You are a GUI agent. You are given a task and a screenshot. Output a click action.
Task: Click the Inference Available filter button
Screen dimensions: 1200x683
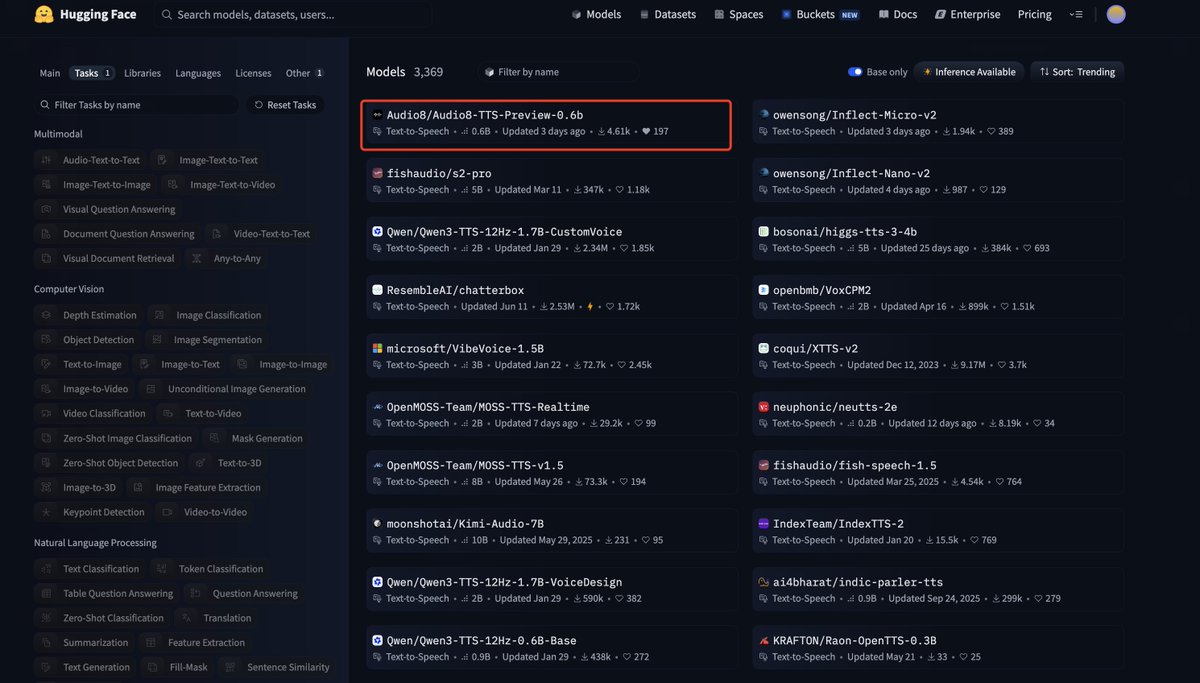(x=968, y=72)
